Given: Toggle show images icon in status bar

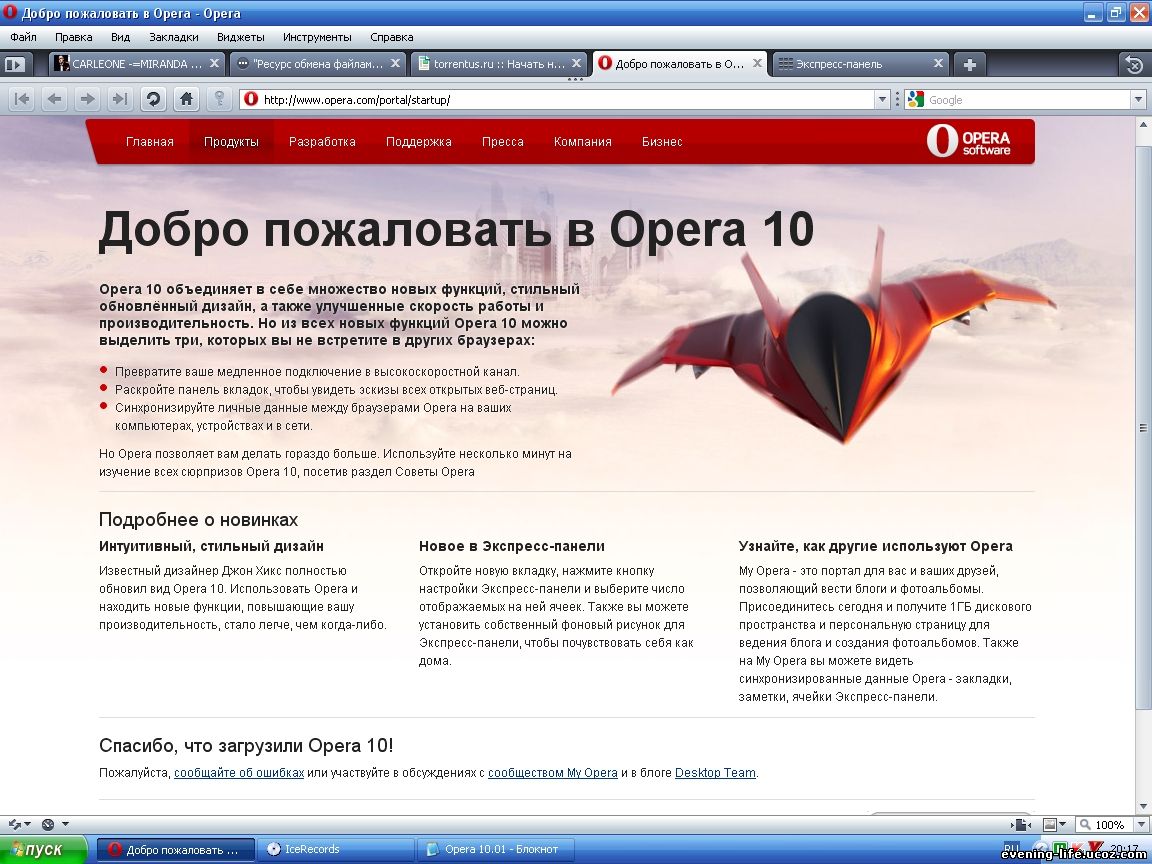Looking at the screenshot, I should [1051, 824].
